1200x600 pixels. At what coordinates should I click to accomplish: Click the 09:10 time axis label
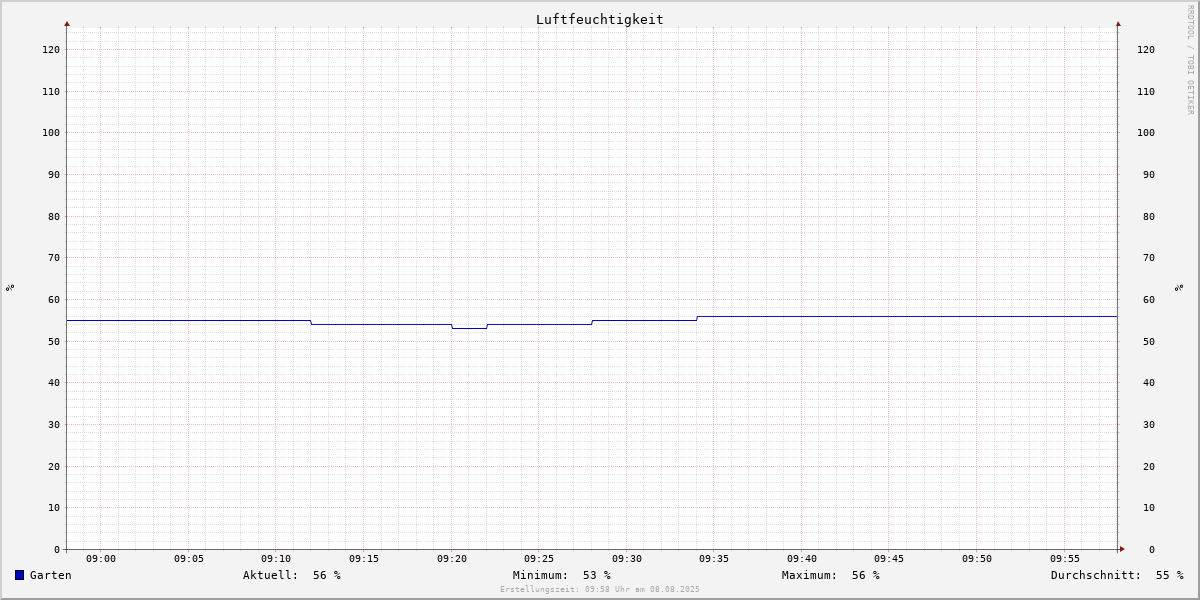point(276,559)
